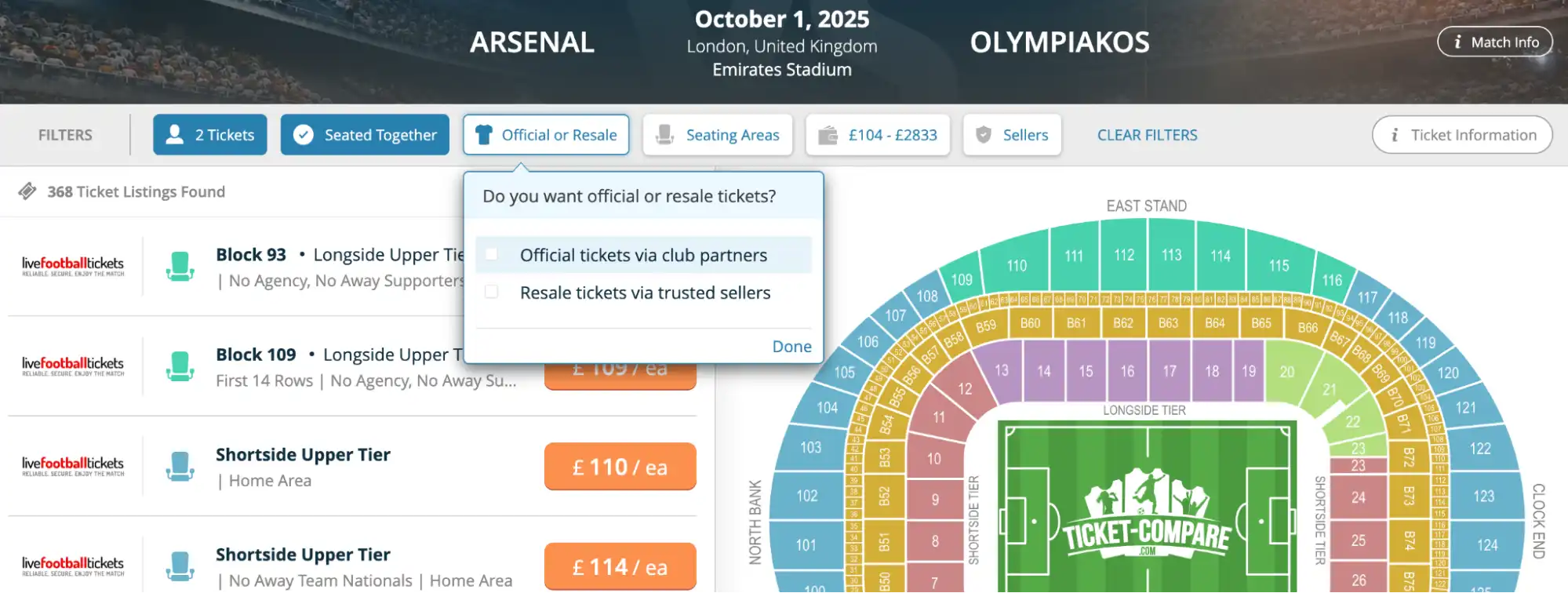Check Resale tickets via trusted sellers
This screenshot has width=1568, height=593.
[x=492, y=291]
